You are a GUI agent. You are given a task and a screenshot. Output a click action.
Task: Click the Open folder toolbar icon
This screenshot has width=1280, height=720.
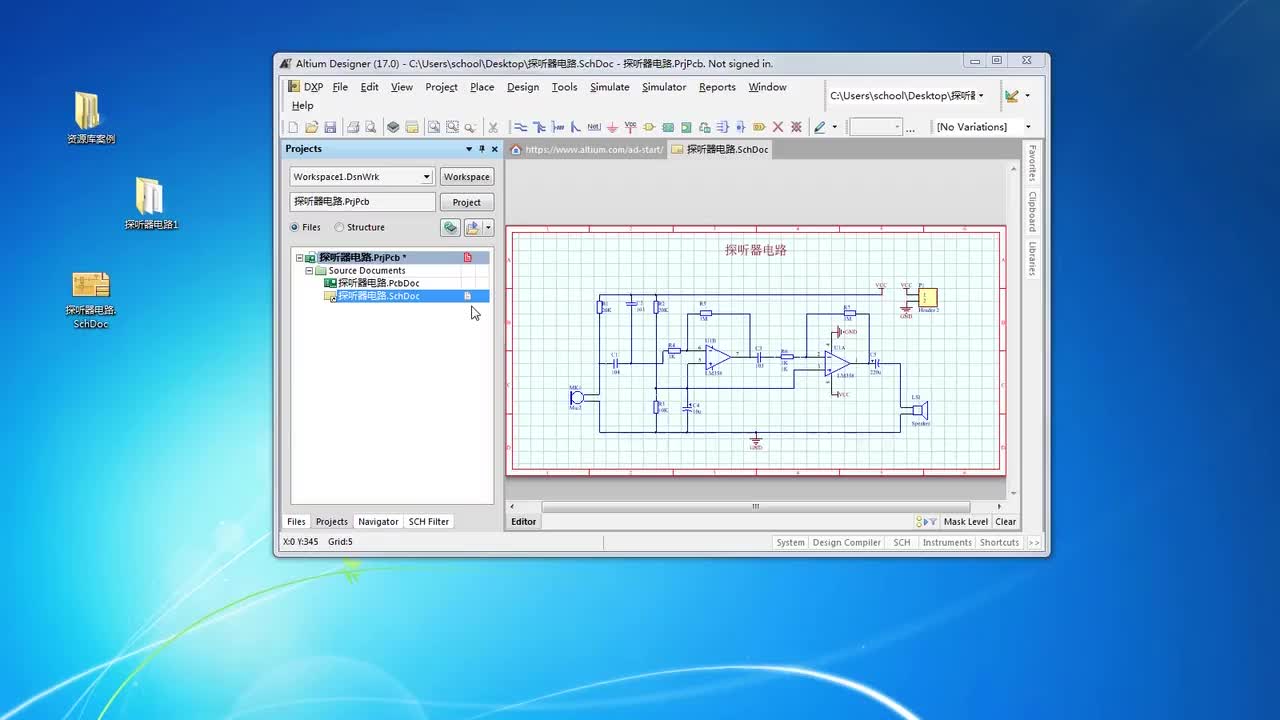pos(311,127)
